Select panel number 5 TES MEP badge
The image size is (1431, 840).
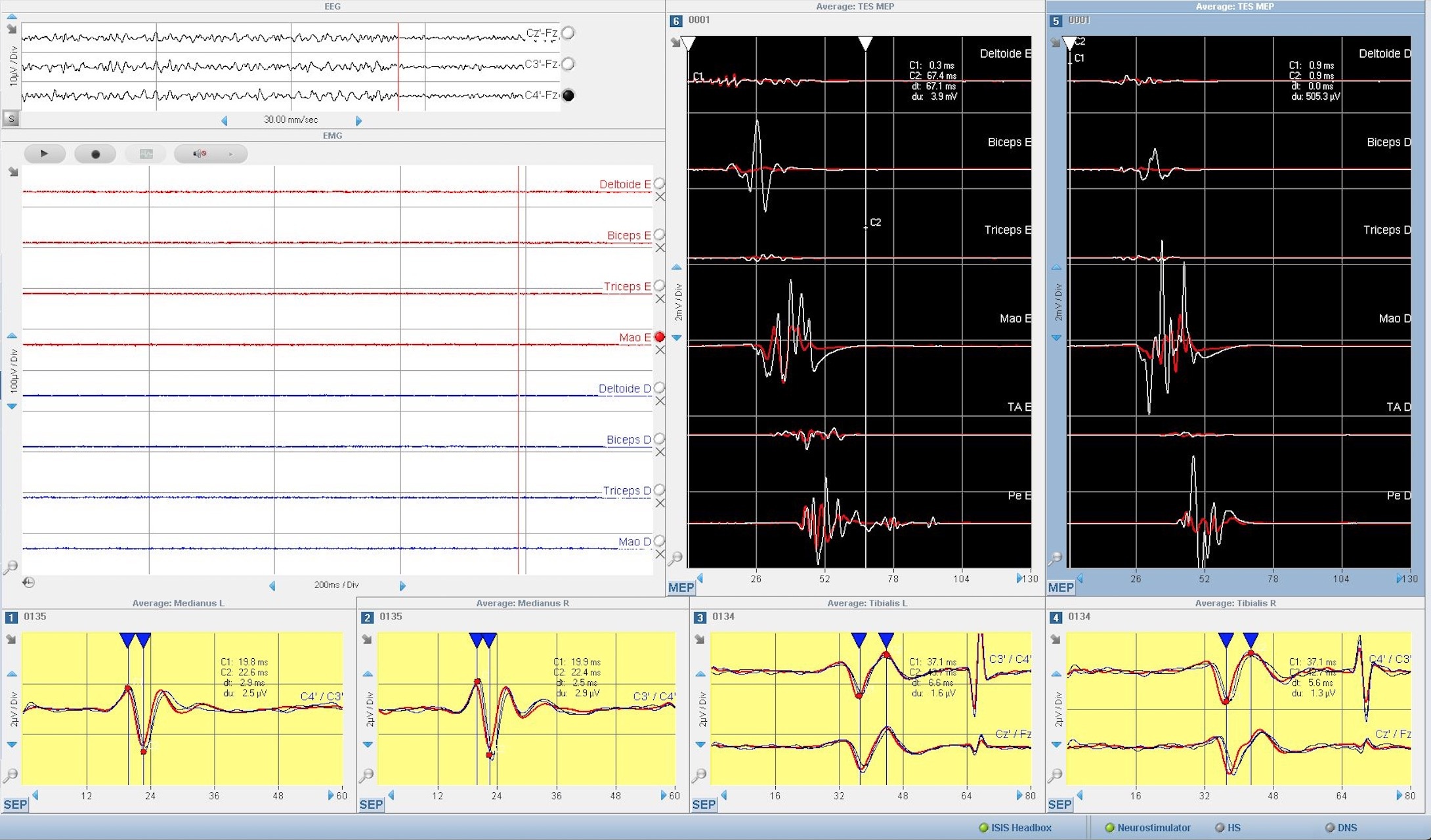pyautogui.click(x=1056, y=21)
